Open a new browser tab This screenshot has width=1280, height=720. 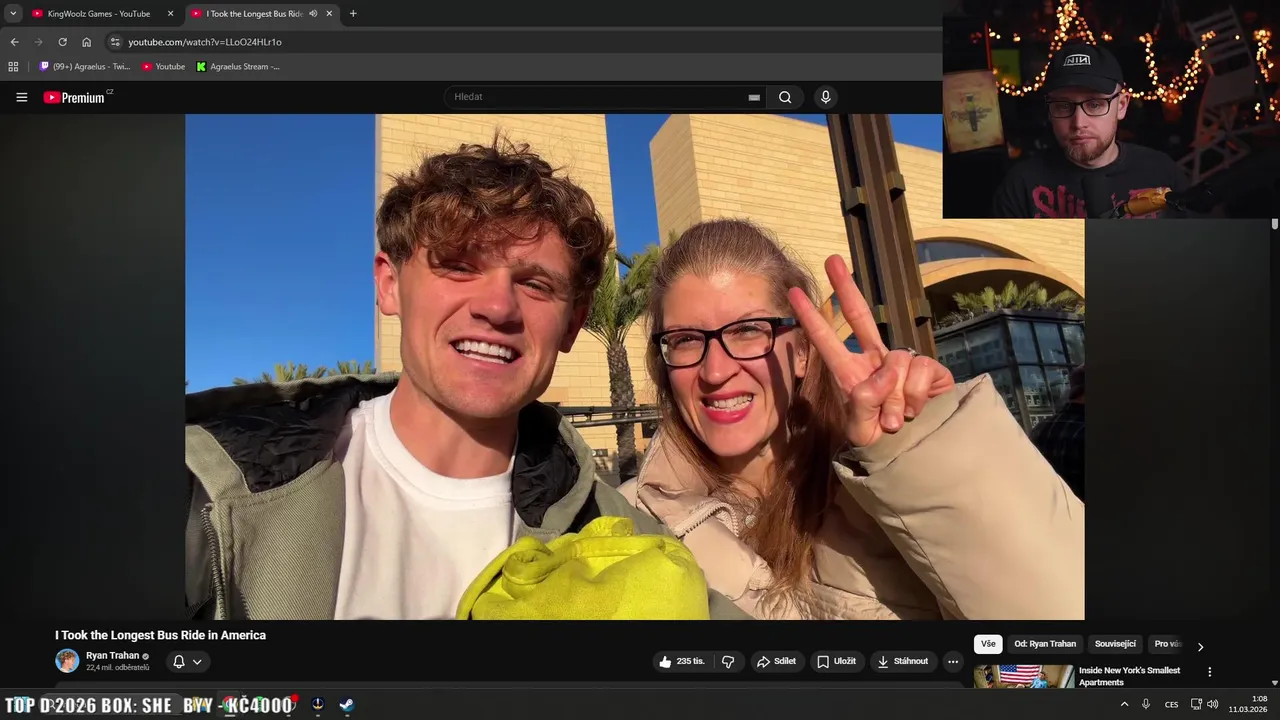pyautogui.click(x=353, y=14)
